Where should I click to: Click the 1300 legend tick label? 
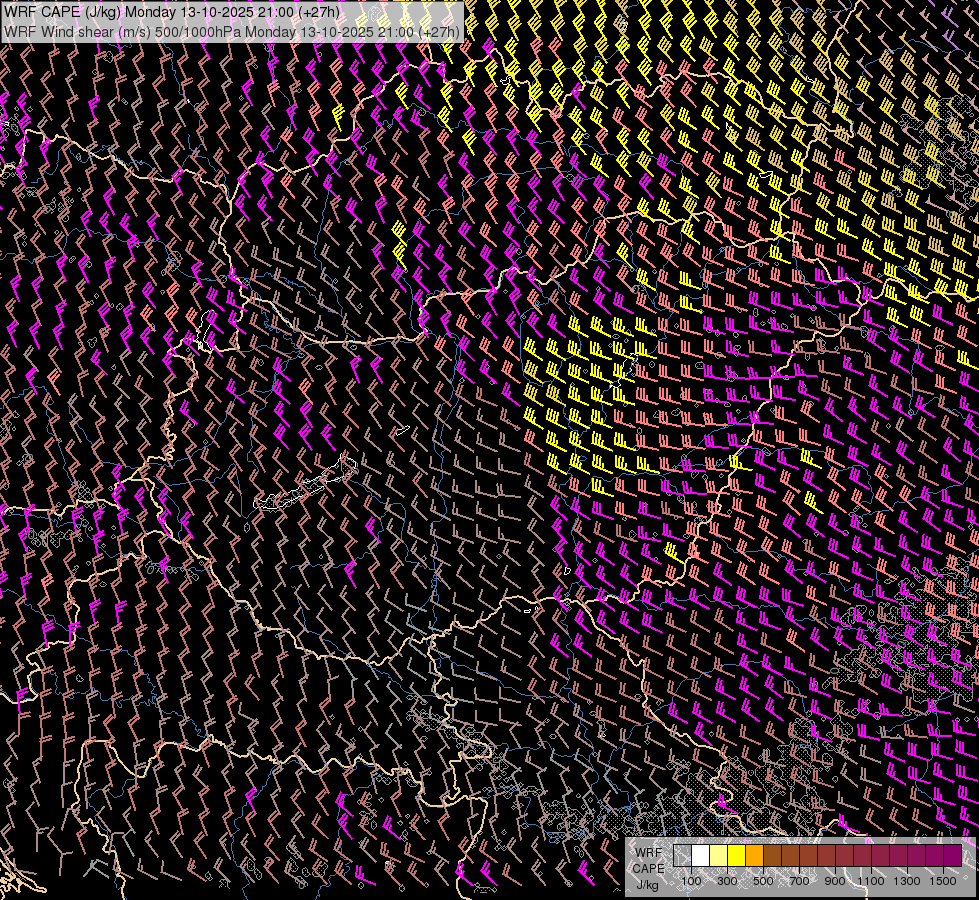coord(907,881)
